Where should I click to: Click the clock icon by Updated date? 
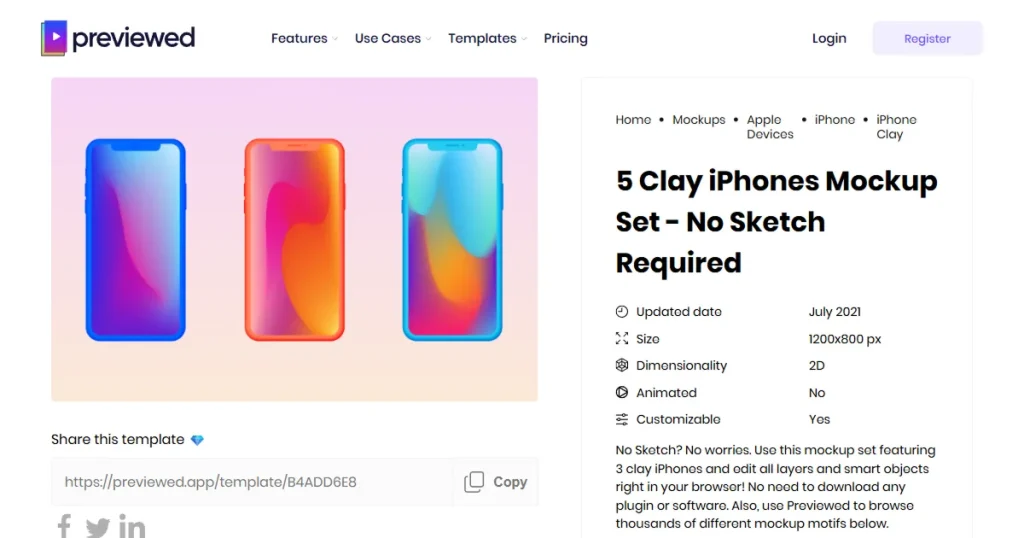(x=622, y=312)
